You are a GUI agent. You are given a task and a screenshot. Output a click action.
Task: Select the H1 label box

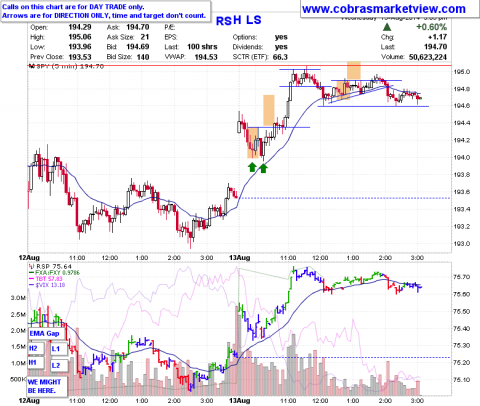tap(36, 362)
